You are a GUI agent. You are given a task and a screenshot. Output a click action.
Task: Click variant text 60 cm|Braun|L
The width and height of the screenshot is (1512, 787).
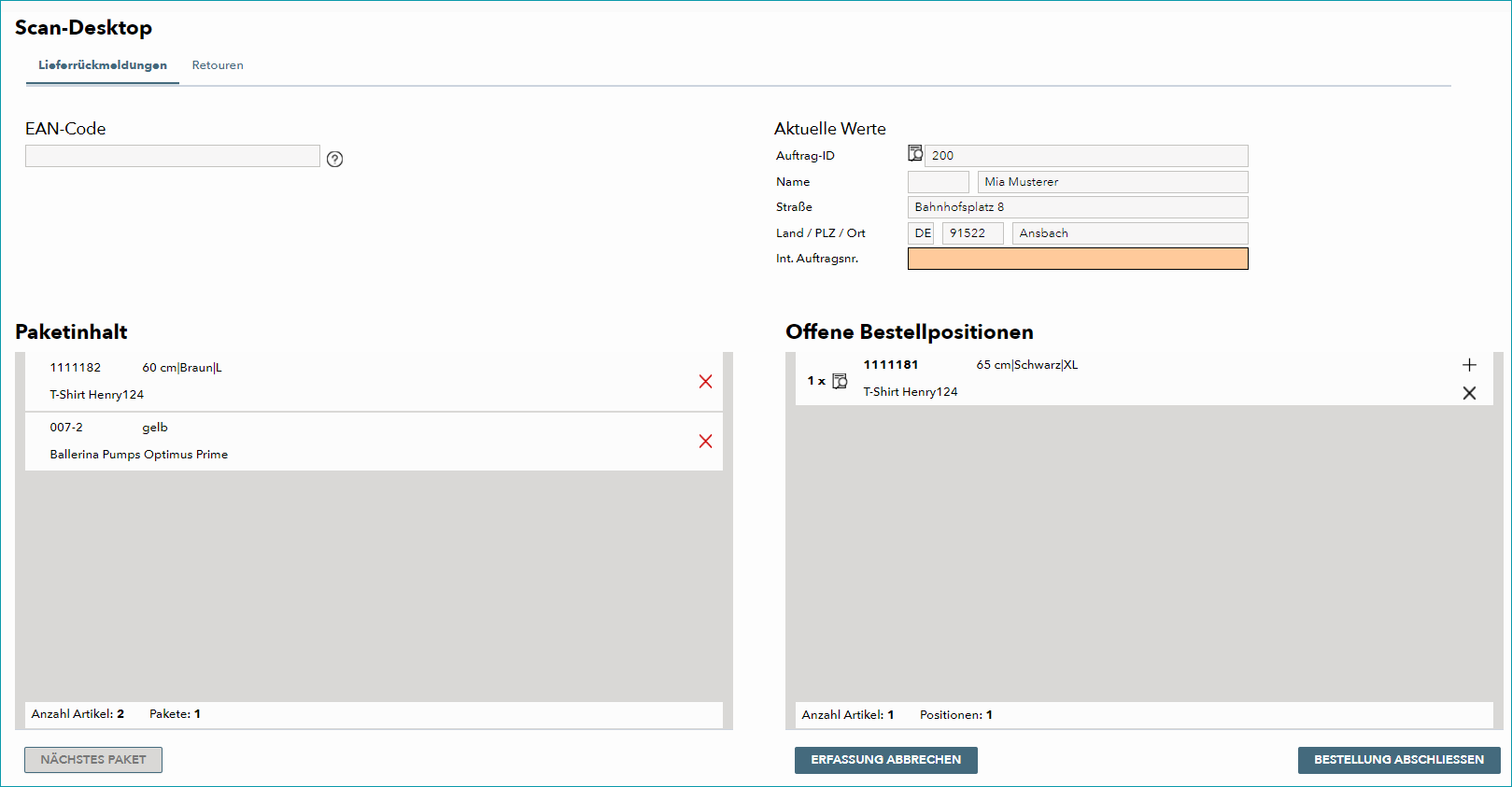182,368
